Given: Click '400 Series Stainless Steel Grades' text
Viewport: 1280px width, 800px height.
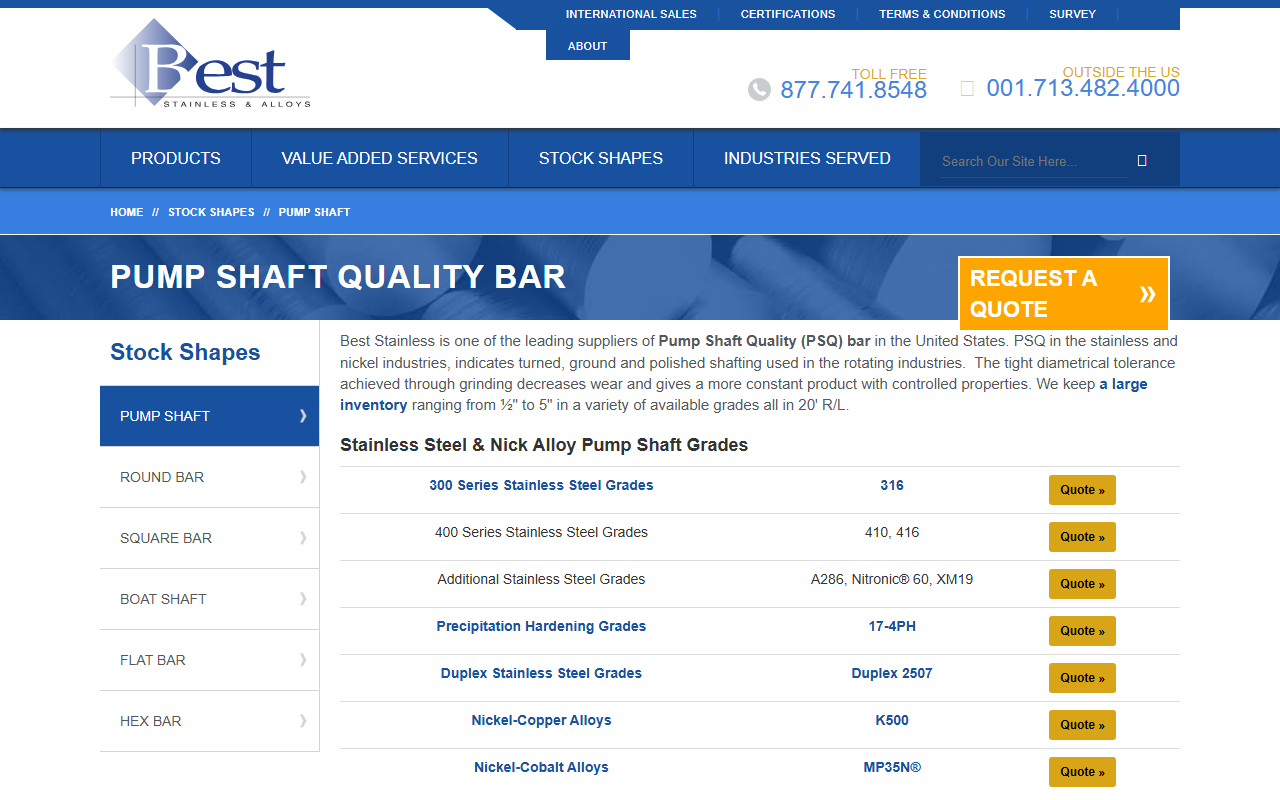Looking at the screenshot, I should (541, 532).
